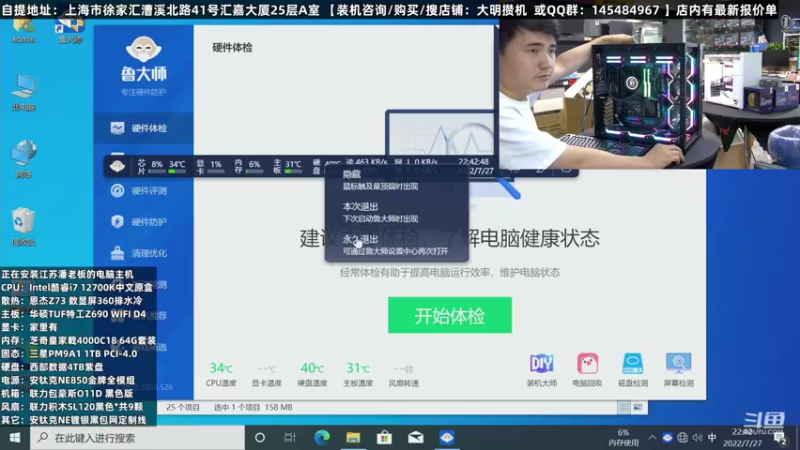Screen dimensions: 800x450
Task: Open the volume tray icon
Action: pos(697,438)
